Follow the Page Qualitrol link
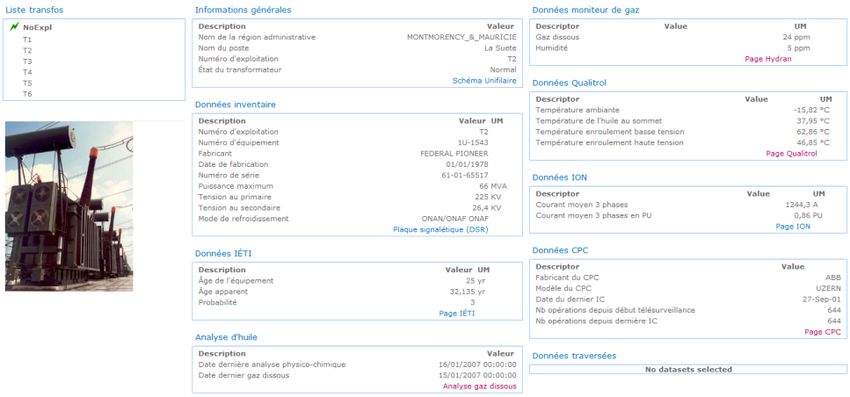The height and width of the screenshot is (397, 850). (x=791, y=154)
